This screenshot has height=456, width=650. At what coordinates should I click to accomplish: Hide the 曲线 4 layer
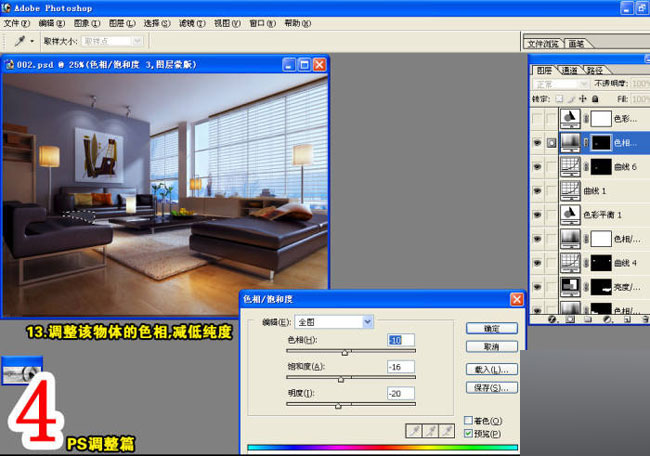pyautogui.click(x=537, y=263)
